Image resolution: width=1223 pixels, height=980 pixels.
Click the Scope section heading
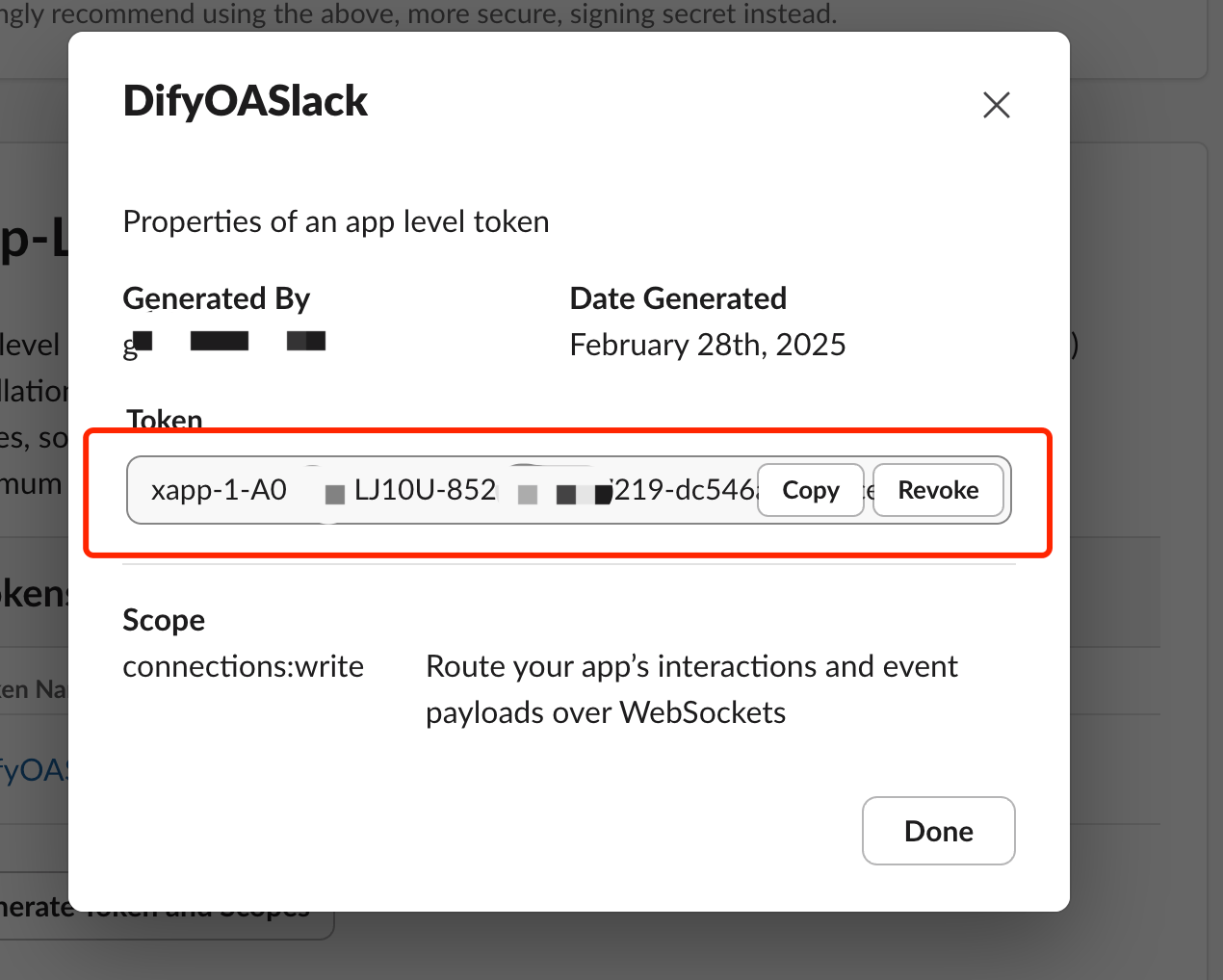click(x=163, y=620)
